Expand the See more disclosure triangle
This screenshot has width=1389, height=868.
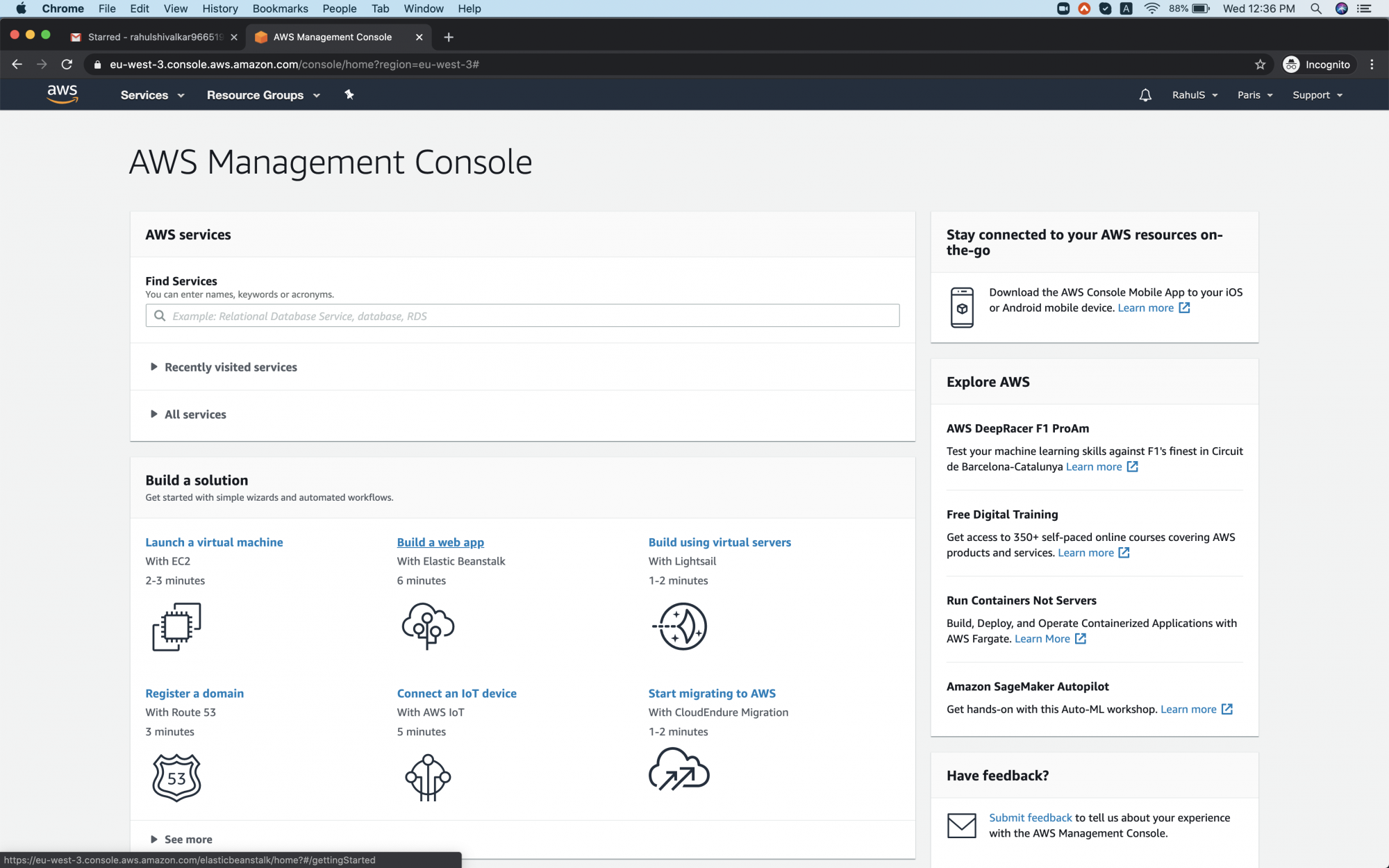pos(156,839)
